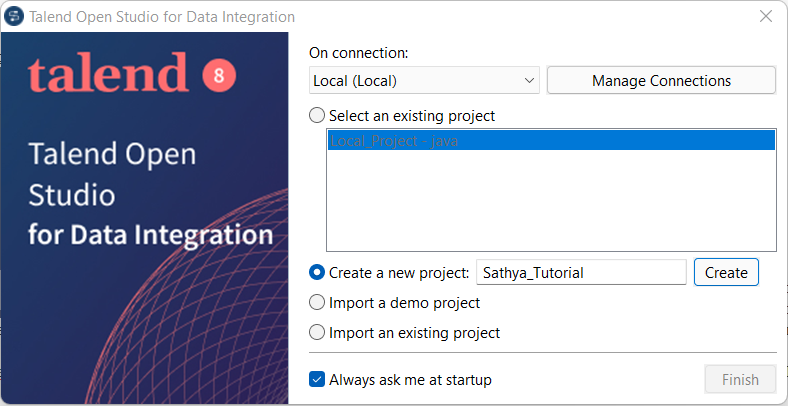The image size is (788, 406).
Task: Click the On connection label
Action: [359, 53]
